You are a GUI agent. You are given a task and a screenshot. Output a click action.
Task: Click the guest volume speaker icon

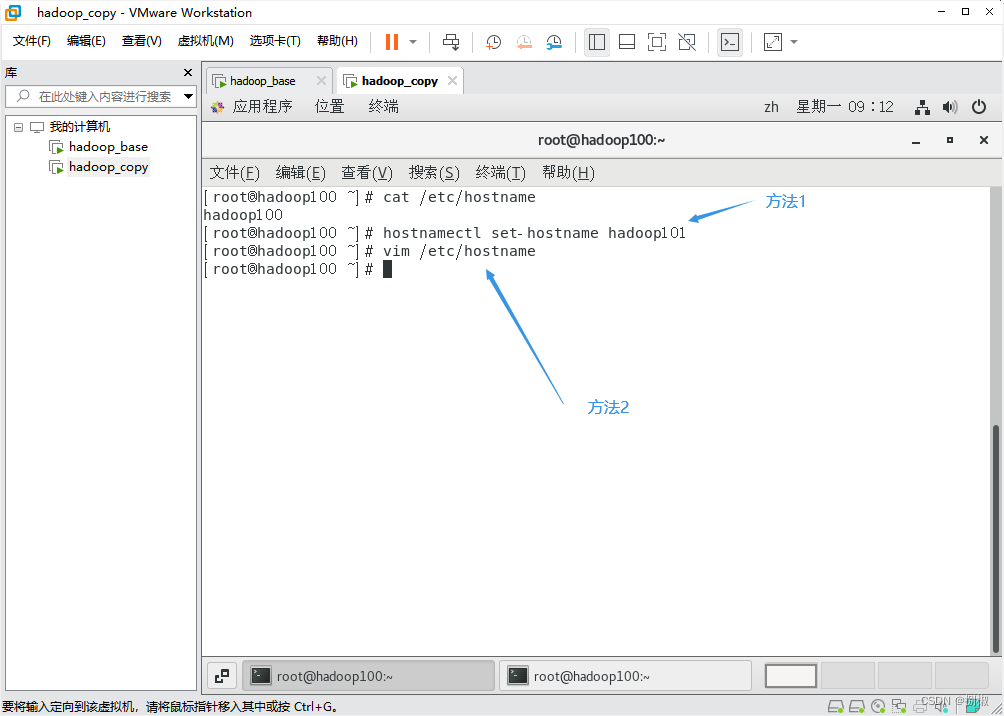pyautogui.click(x=949, y=106)
